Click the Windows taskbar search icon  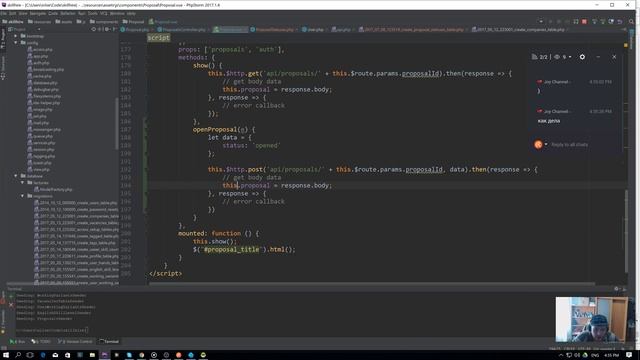click(18, 355)
